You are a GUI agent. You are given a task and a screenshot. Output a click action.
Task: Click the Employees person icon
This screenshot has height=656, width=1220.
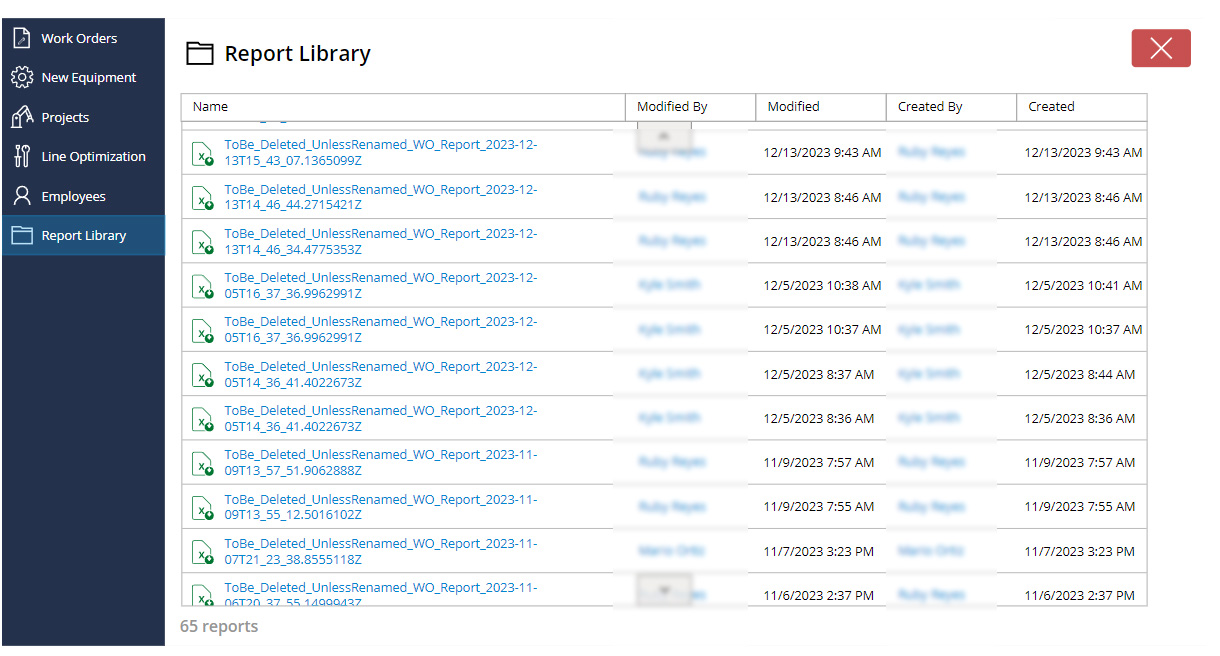point(22,196)
